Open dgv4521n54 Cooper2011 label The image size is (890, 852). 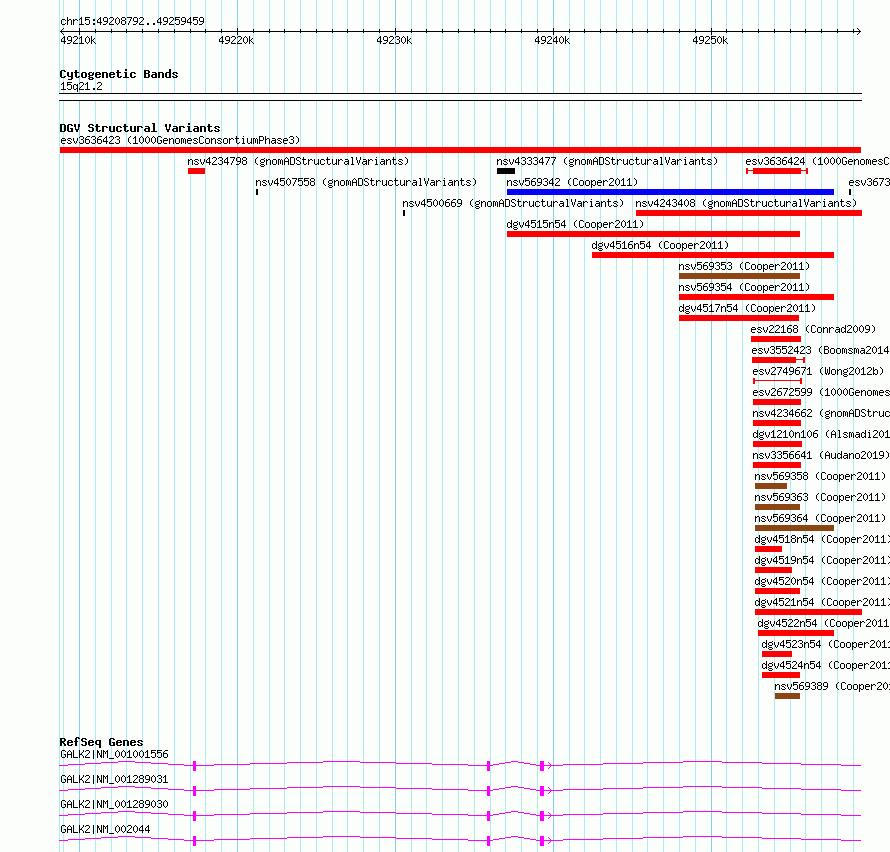point(822,602)
